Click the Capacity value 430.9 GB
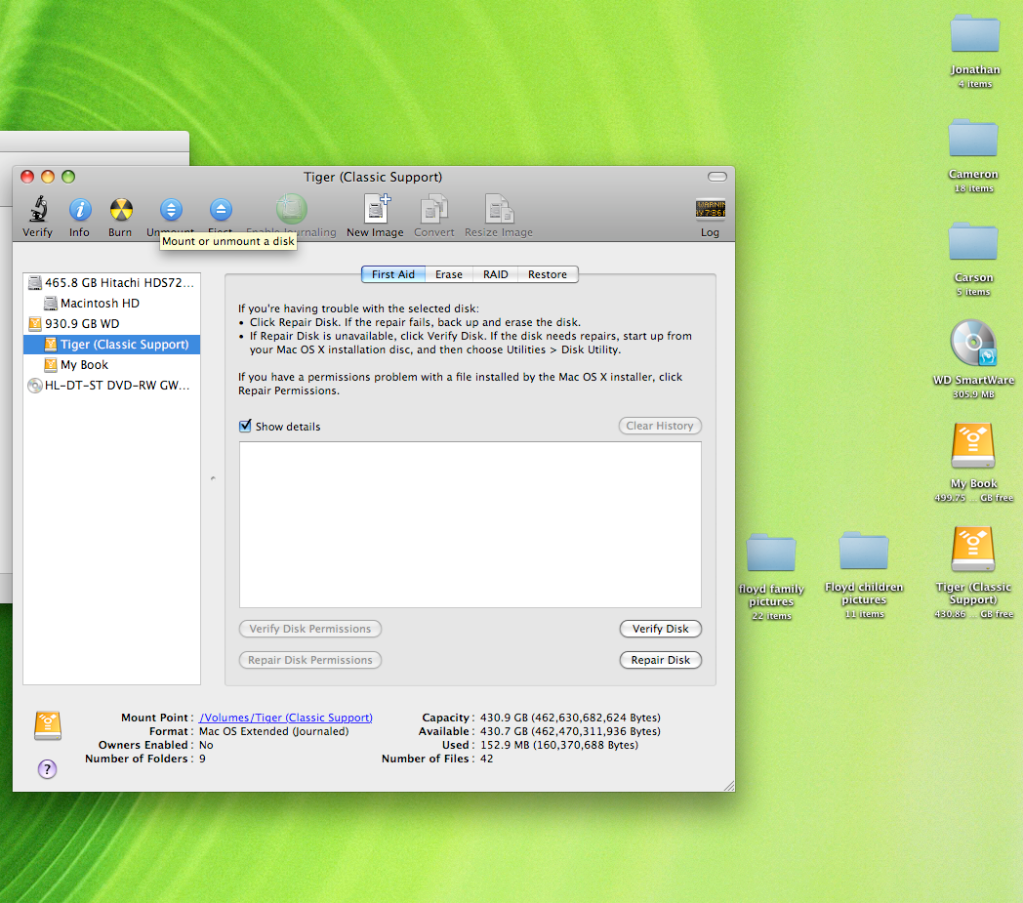The image size is (1023, 903). pos(570,718)
